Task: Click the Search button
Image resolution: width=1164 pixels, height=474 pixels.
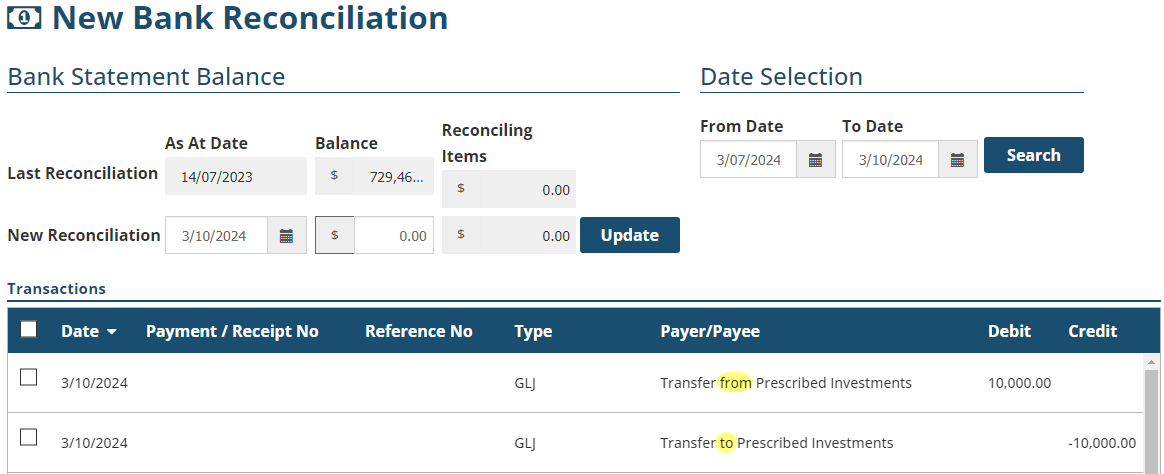Action: (x=1033, y=155)
